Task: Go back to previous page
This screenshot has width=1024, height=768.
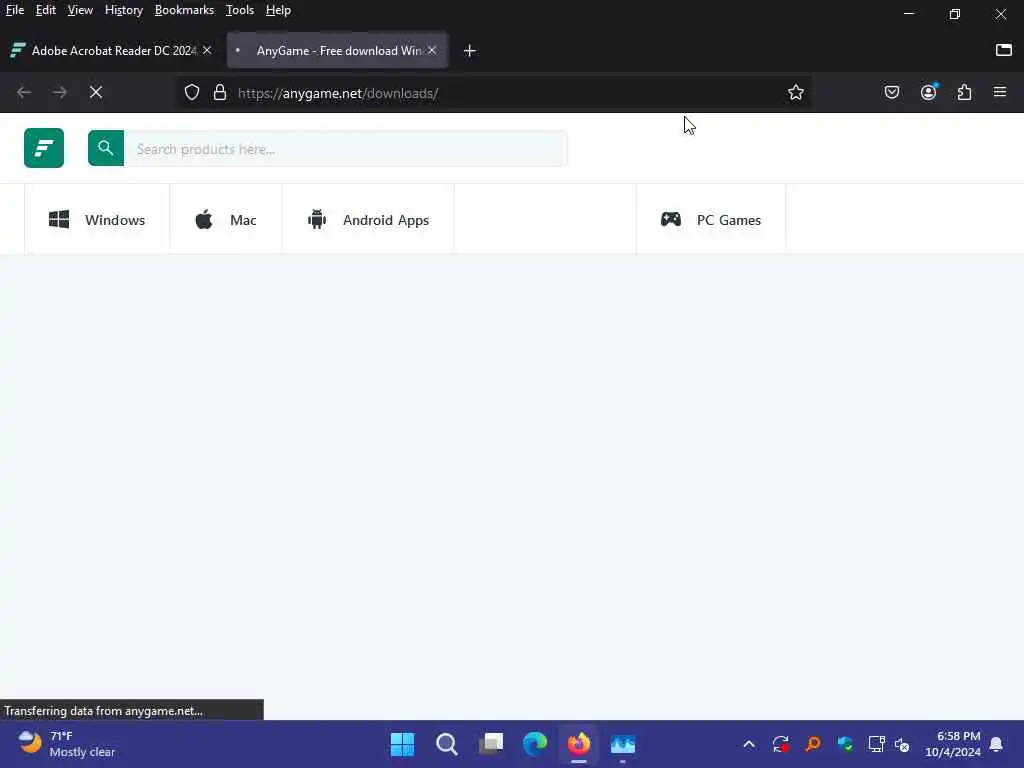Action: [x=24, y=93]
